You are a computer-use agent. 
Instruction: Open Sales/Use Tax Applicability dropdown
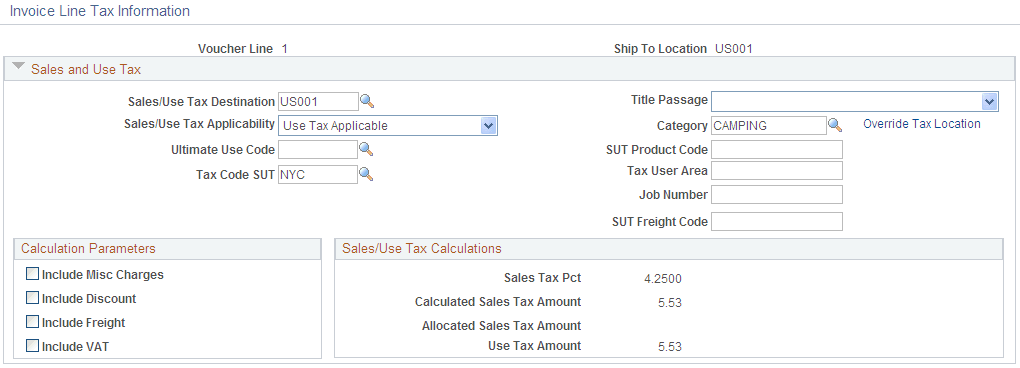pyautogui.click(x=388, y=125)
